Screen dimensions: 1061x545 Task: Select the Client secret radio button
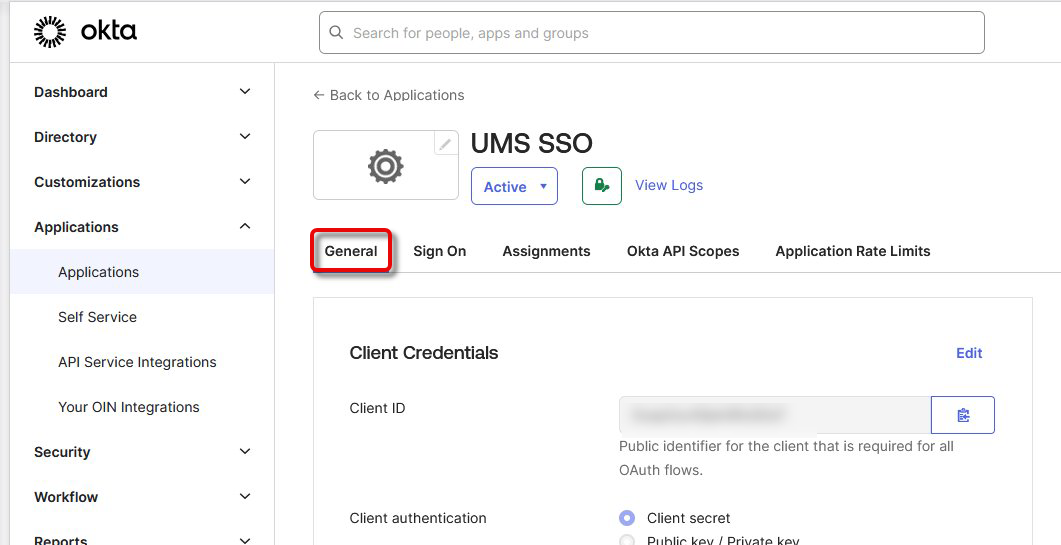coord(627,518)
